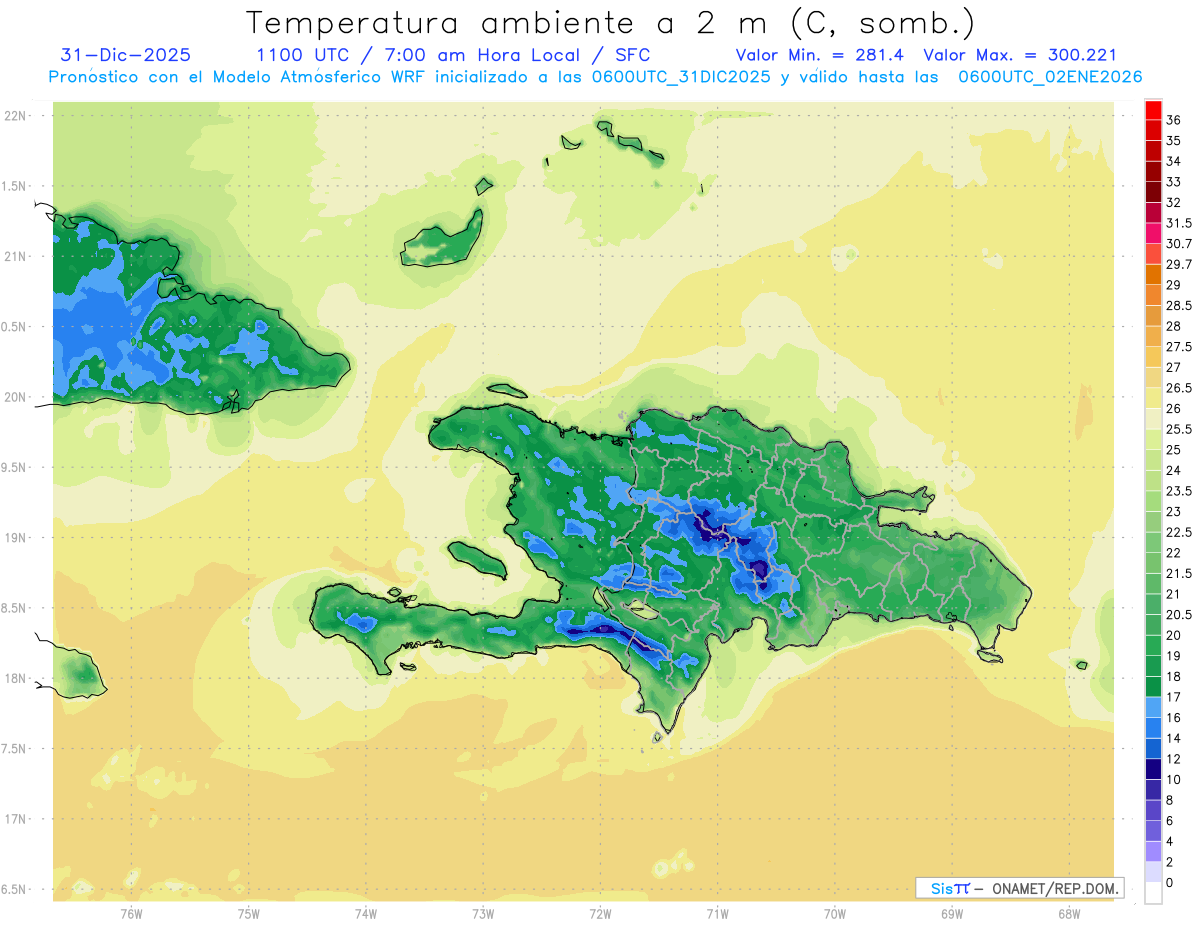Select the yellow legend swatch between 26.5 and 27

click(1153, 378)
